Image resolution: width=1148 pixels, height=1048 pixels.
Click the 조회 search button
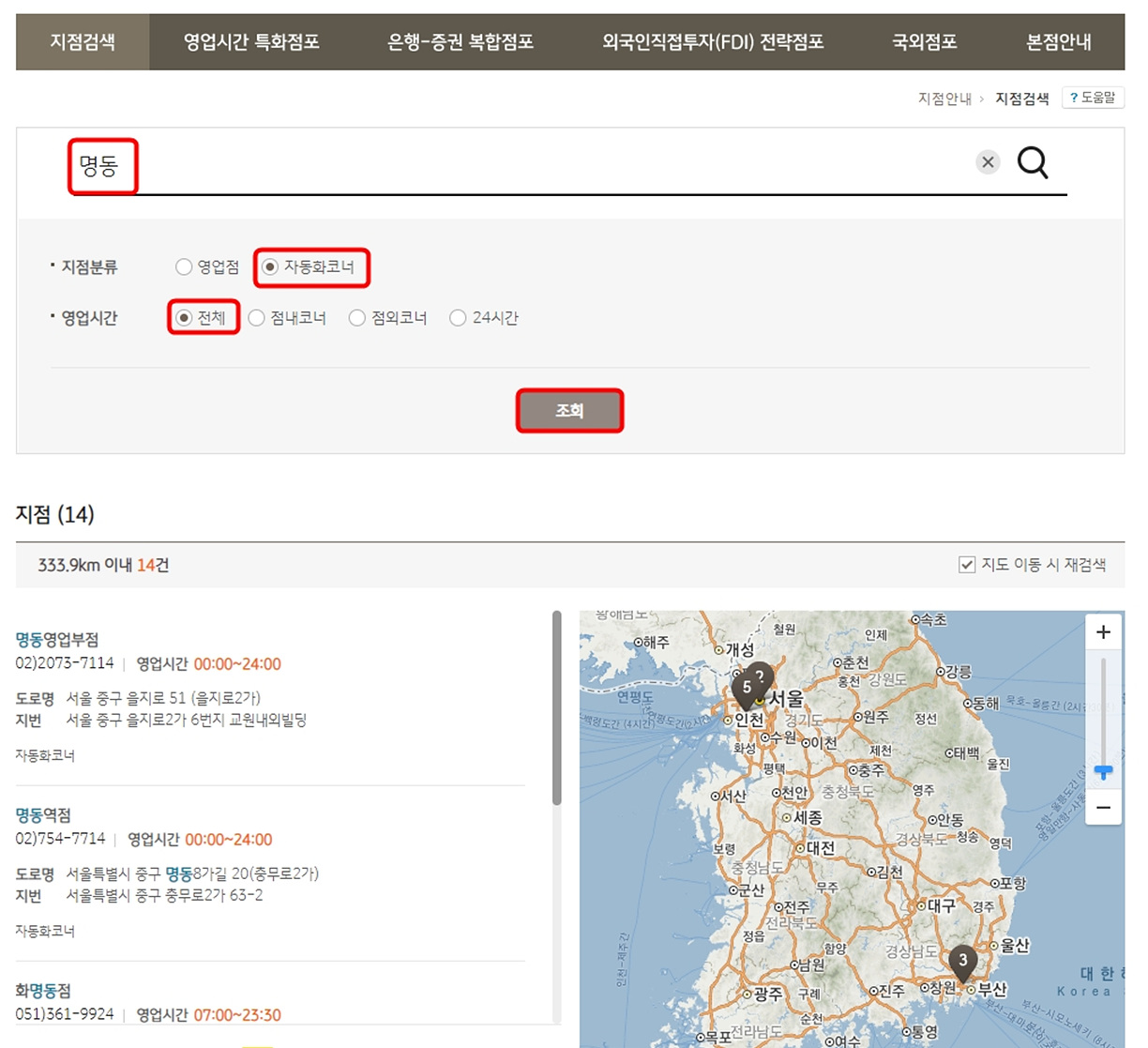click(x=569, y=411)
